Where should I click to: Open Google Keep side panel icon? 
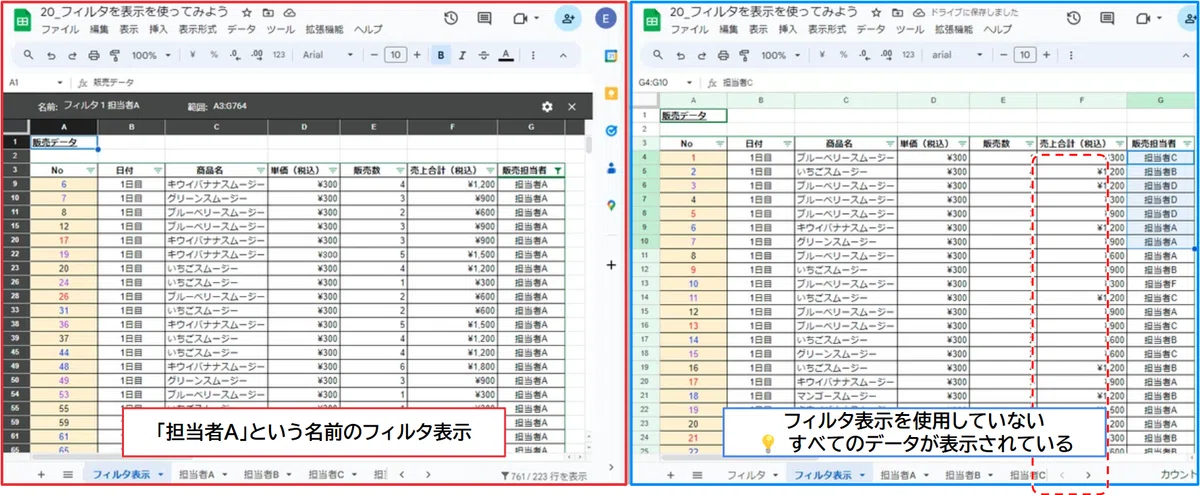point(612,93)
